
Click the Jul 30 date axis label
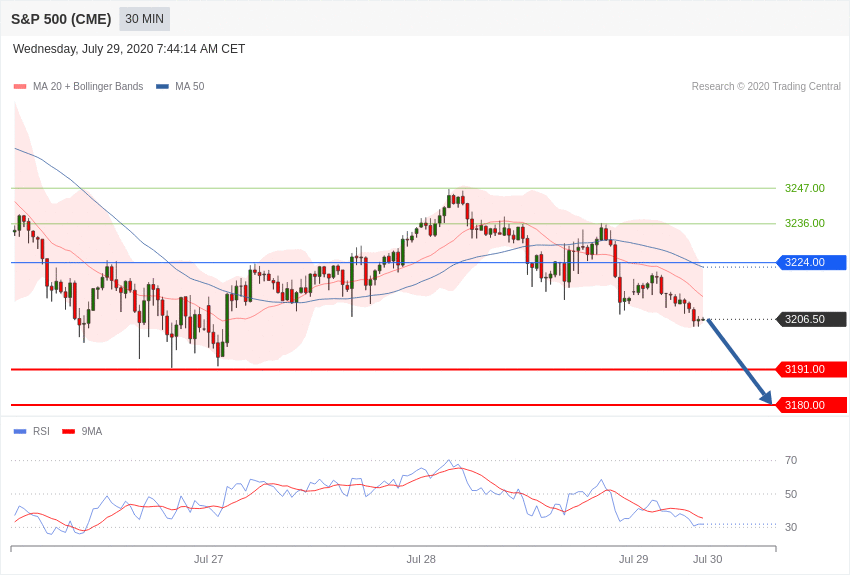[x=707, y=559]
